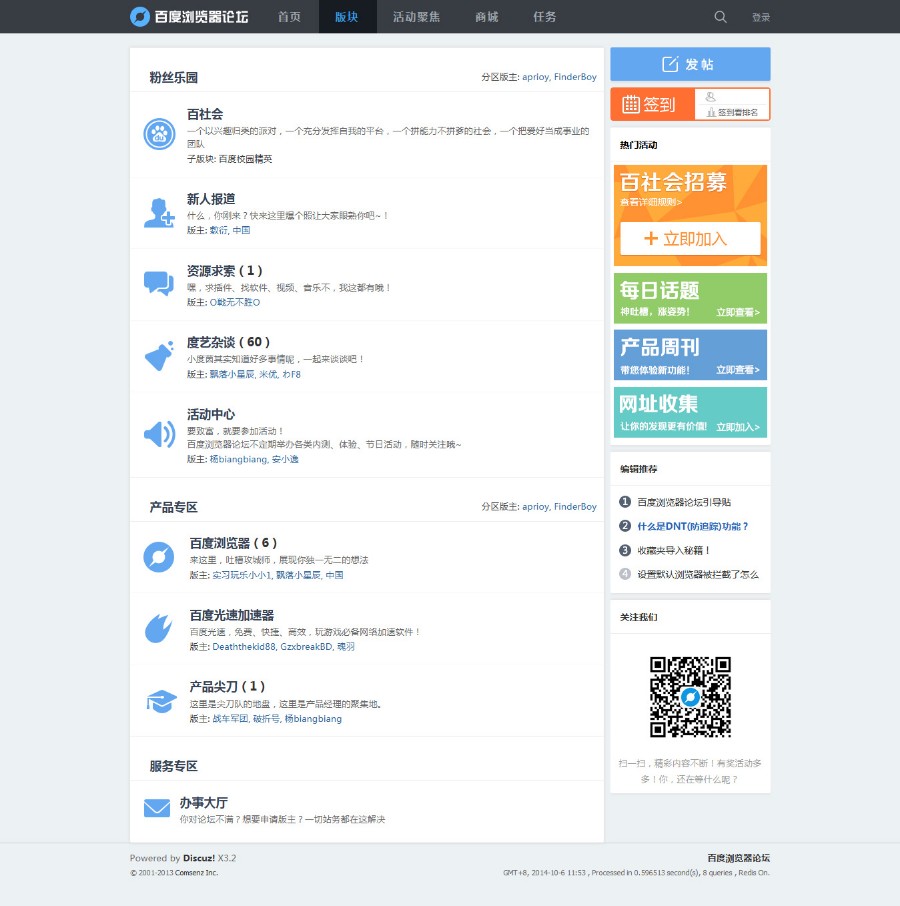Image resolution: width=900 pixels, height=906 pixels.
Task: Click the 产品尖刀 graduation cap icon
Action: pyautogui.click(x=161, y=701)
